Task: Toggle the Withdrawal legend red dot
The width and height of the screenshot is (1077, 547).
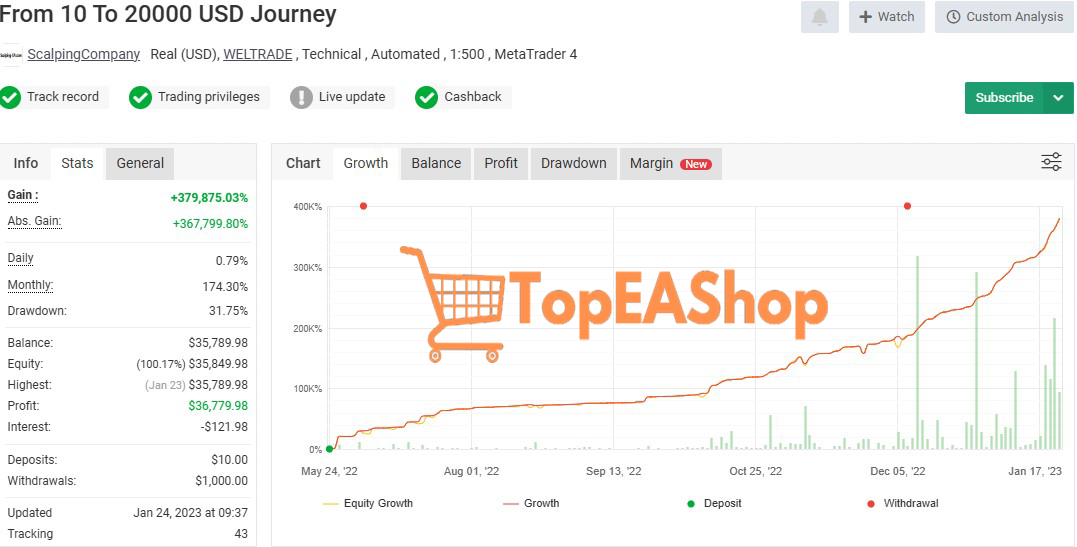Action: click(x=870, y=503)
